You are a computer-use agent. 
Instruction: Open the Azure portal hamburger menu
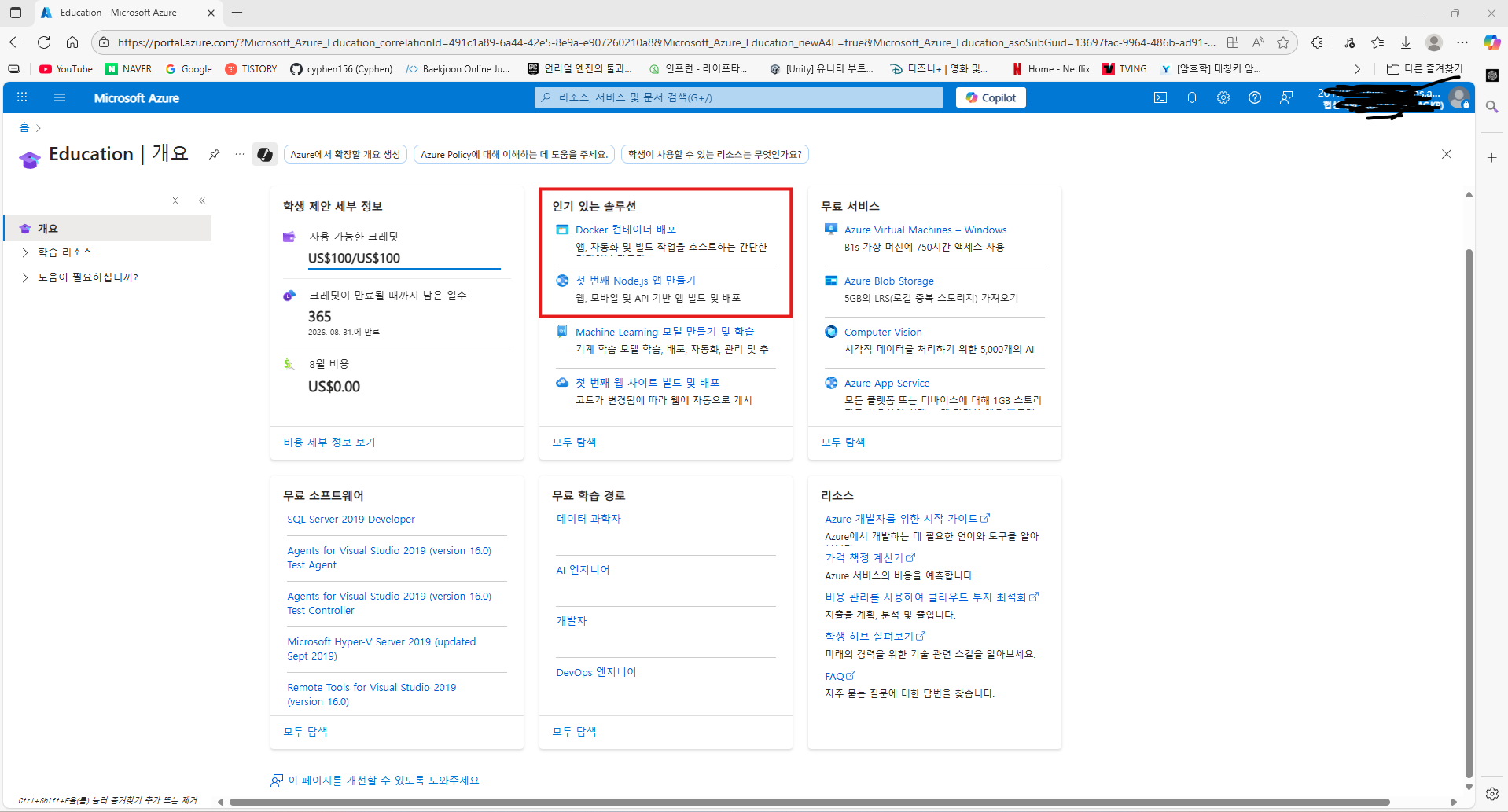tap(60, 97)
